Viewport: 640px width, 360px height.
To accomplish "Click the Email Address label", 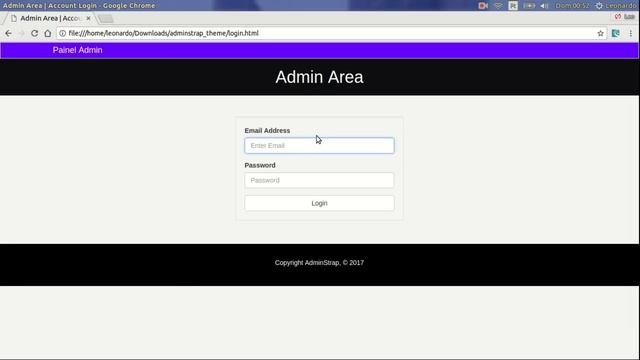I will (x=267, y=131).
